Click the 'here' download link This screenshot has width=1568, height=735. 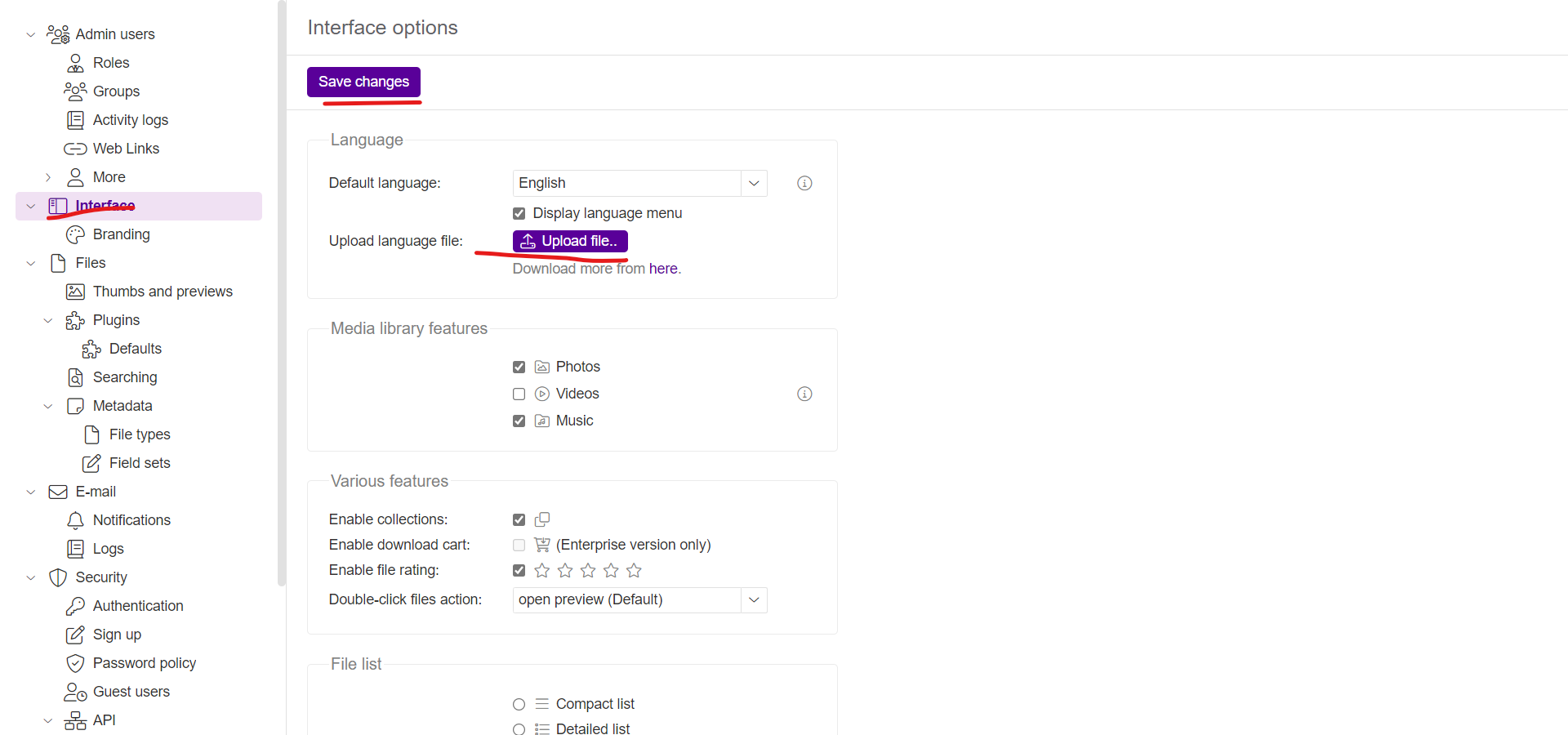click(x=662, y=269)
